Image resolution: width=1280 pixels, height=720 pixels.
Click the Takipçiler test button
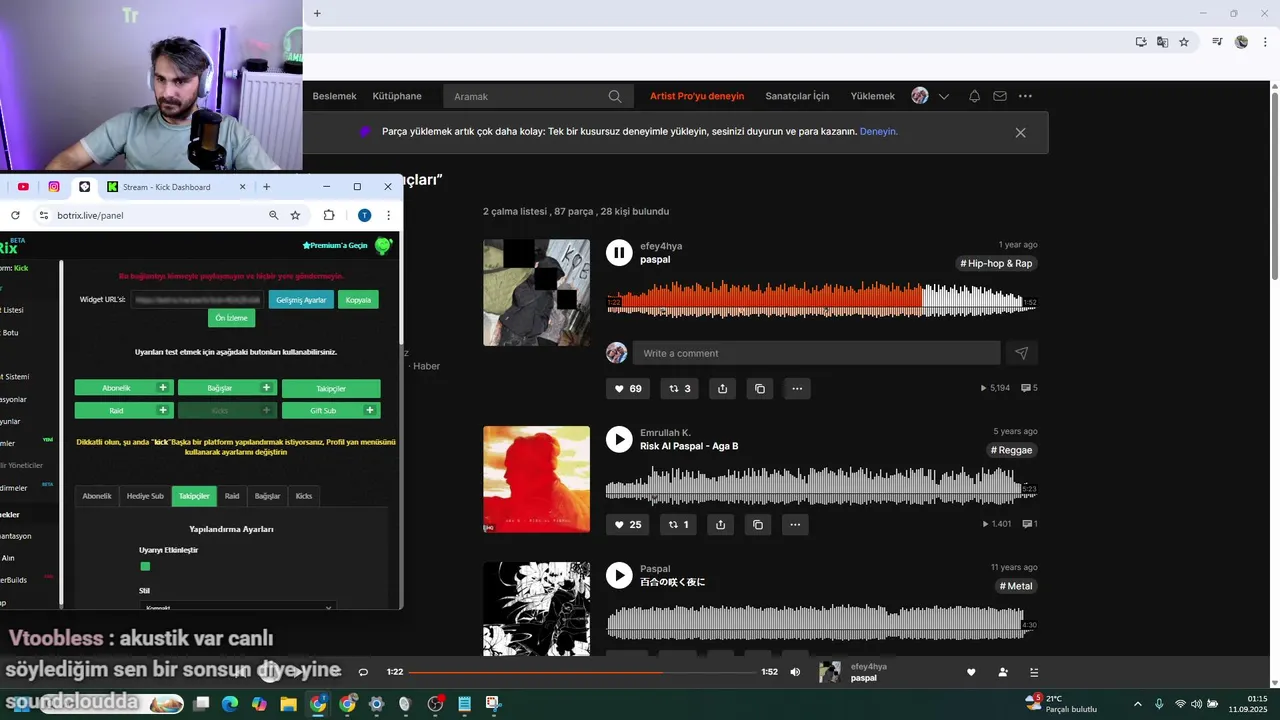331,388
